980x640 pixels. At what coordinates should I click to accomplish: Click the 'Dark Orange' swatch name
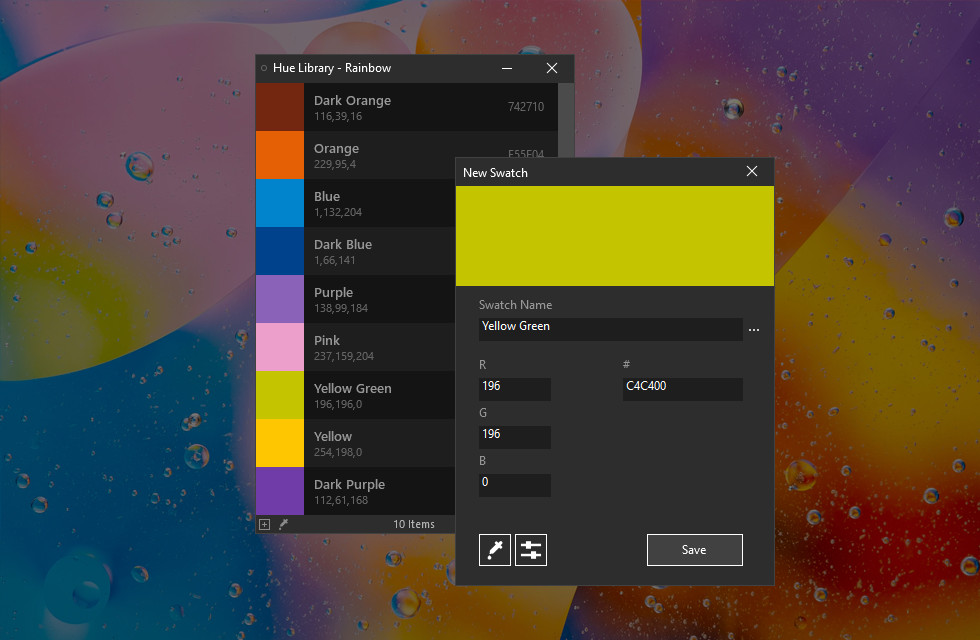[x=352, y=101]
